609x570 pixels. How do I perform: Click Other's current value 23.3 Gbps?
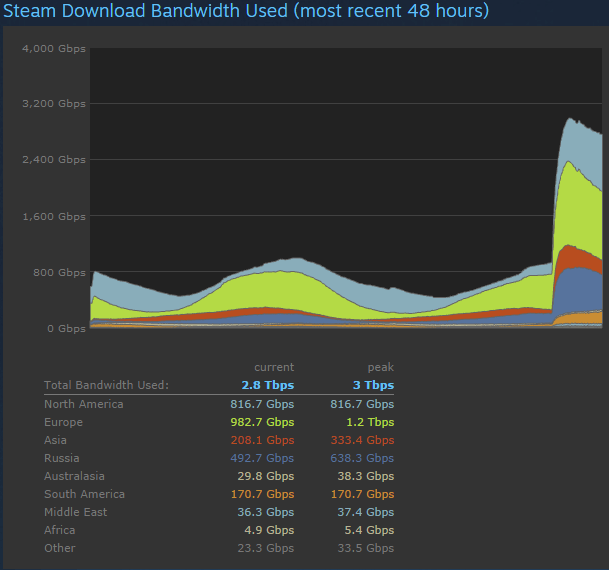tap(266, 548)
